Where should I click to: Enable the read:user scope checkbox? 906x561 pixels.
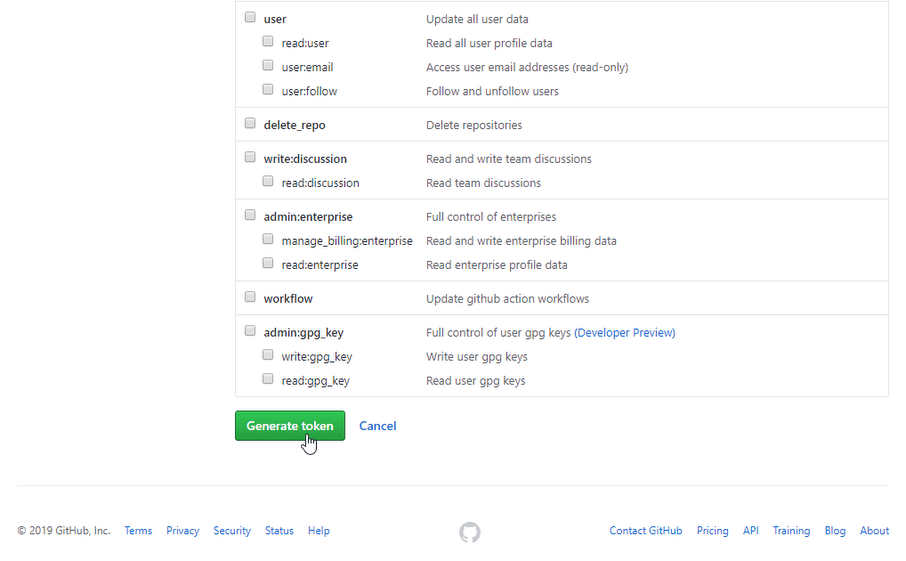click(268, 42)
